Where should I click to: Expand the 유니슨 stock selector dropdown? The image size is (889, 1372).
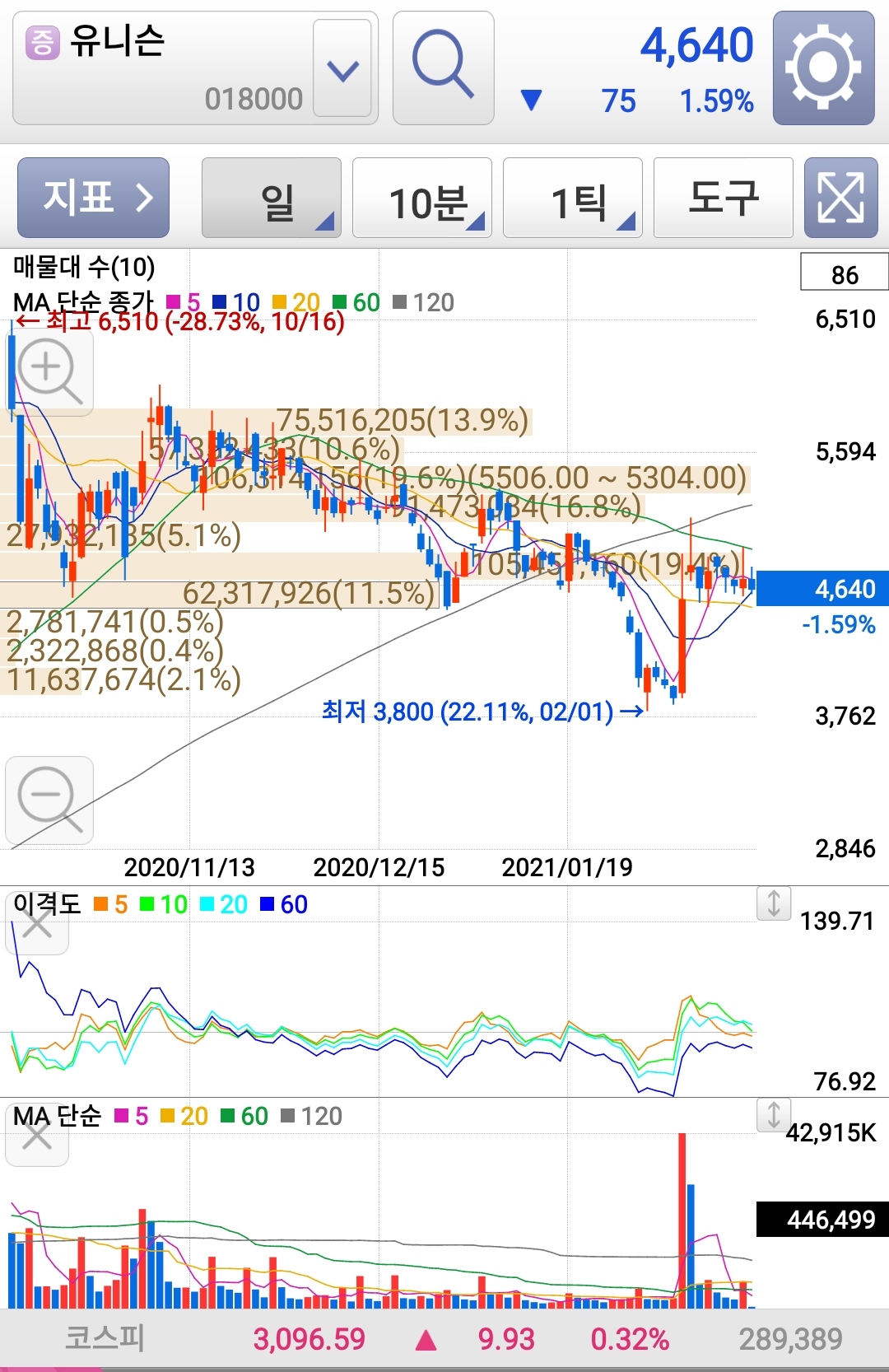click(342, 68)
